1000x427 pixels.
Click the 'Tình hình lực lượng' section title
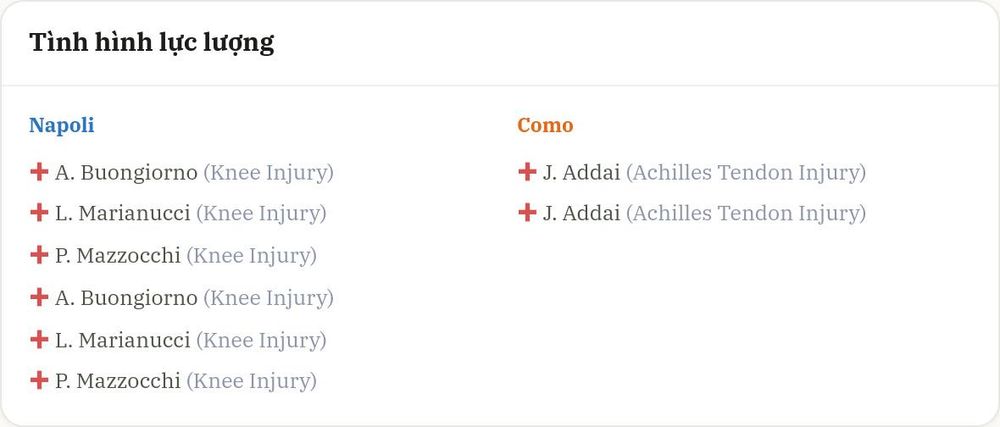pyautogui.click(x=152, y=43)
